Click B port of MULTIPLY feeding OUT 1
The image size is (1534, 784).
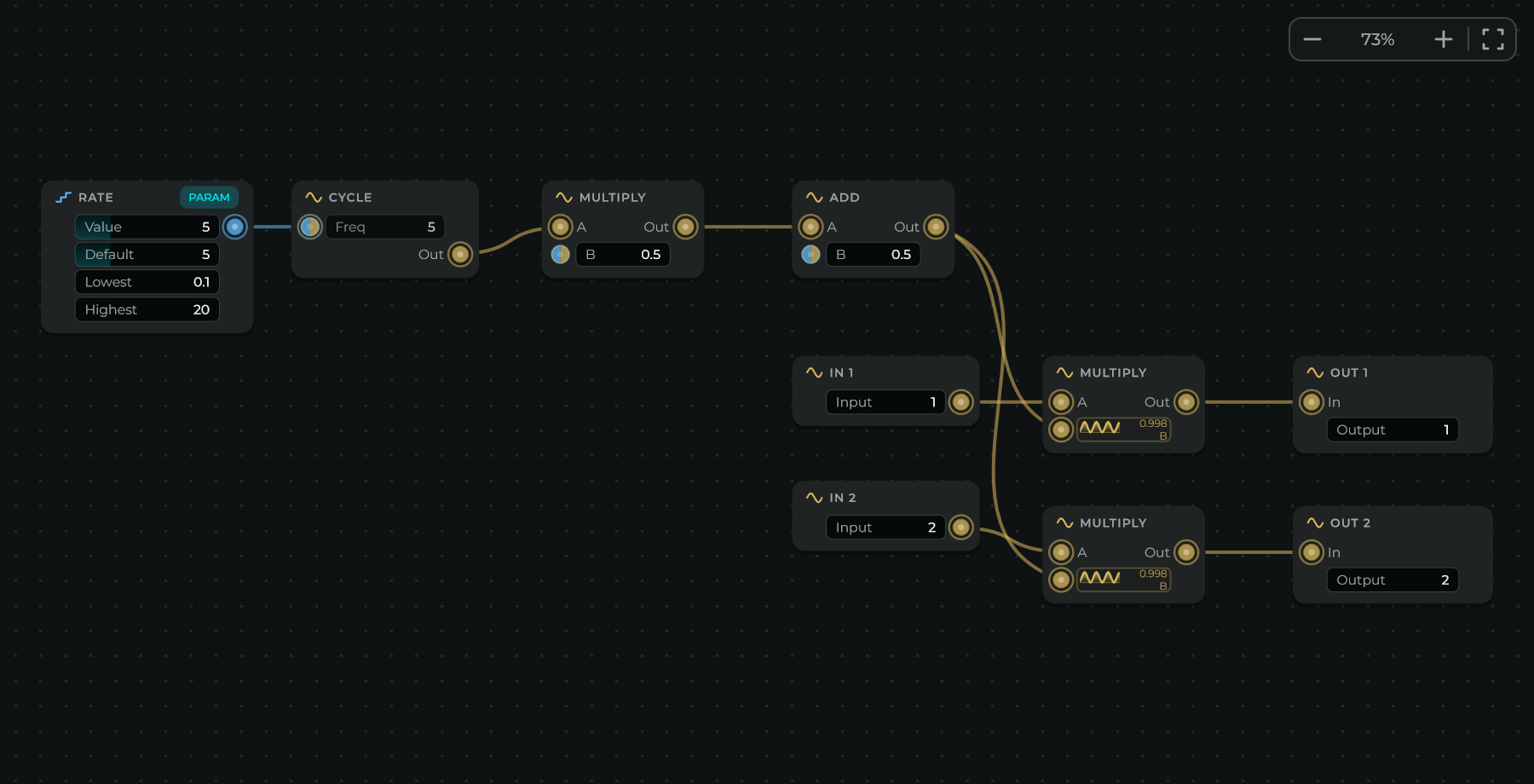(1061, 429)
